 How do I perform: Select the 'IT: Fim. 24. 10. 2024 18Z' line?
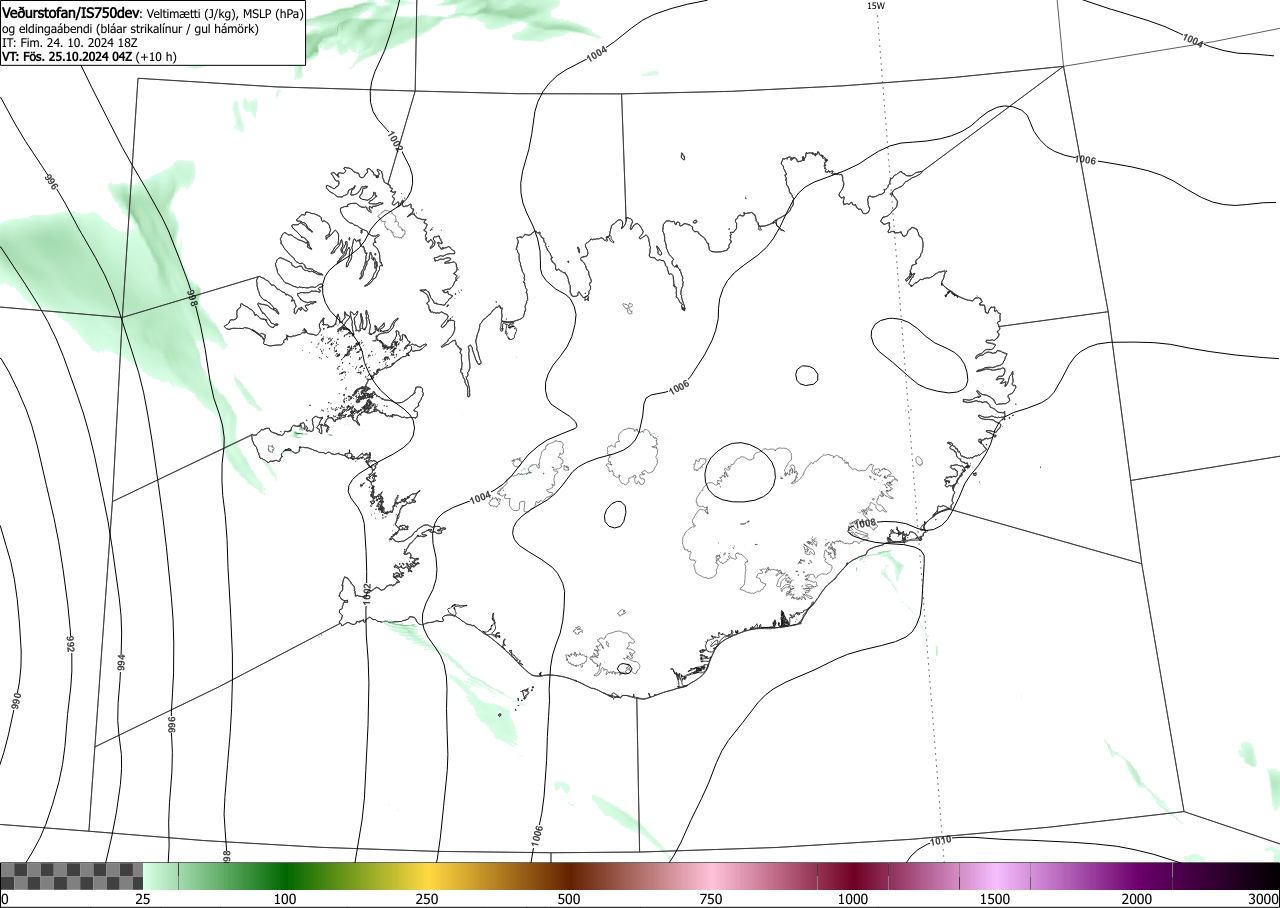(x=70, y=43)
